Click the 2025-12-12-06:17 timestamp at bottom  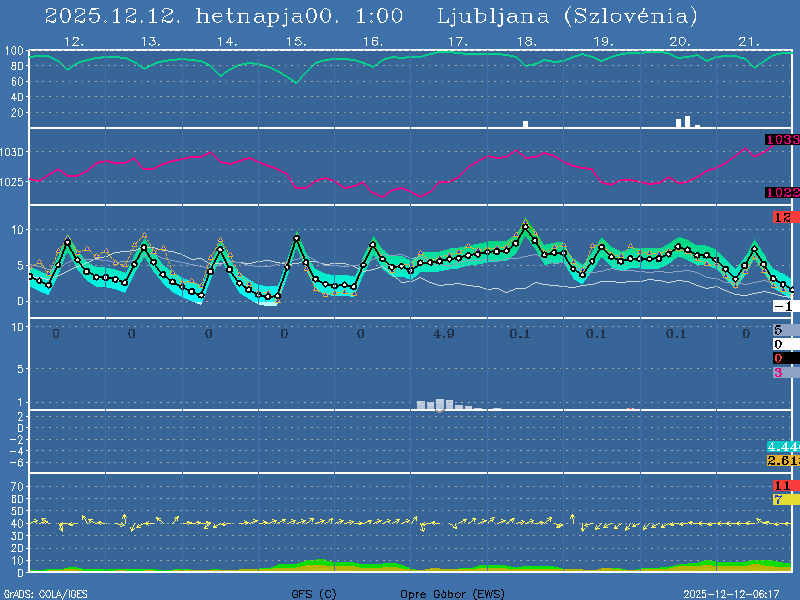point(738,593)
